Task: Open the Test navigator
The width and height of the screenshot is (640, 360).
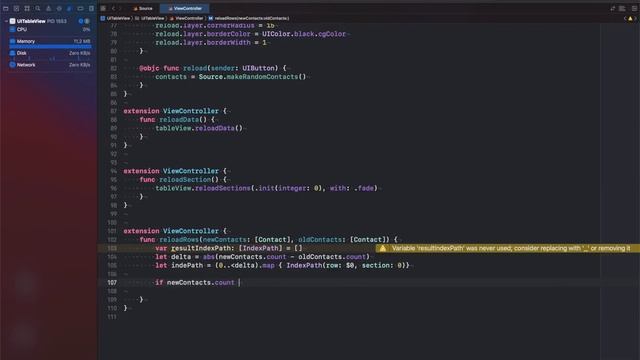Action: click(x=59, y=8)
